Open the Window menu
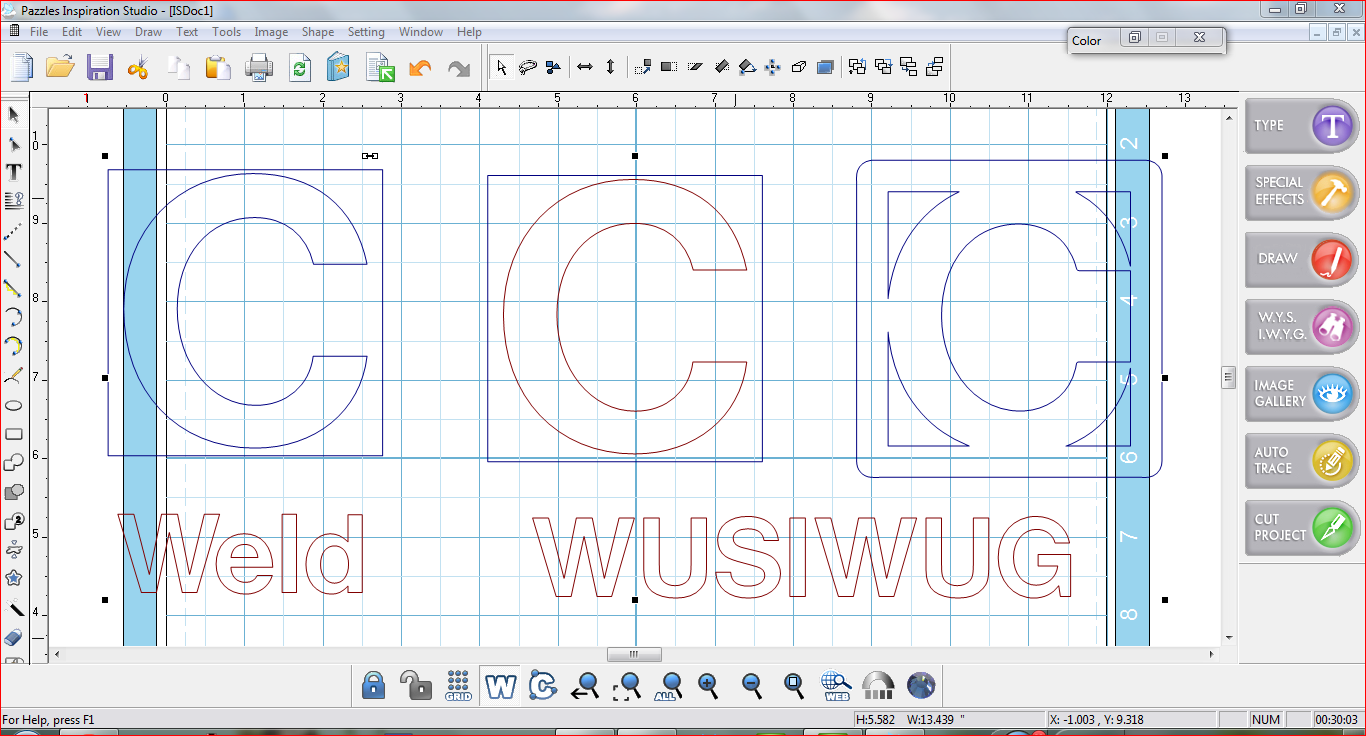 [x=421, y=32]
